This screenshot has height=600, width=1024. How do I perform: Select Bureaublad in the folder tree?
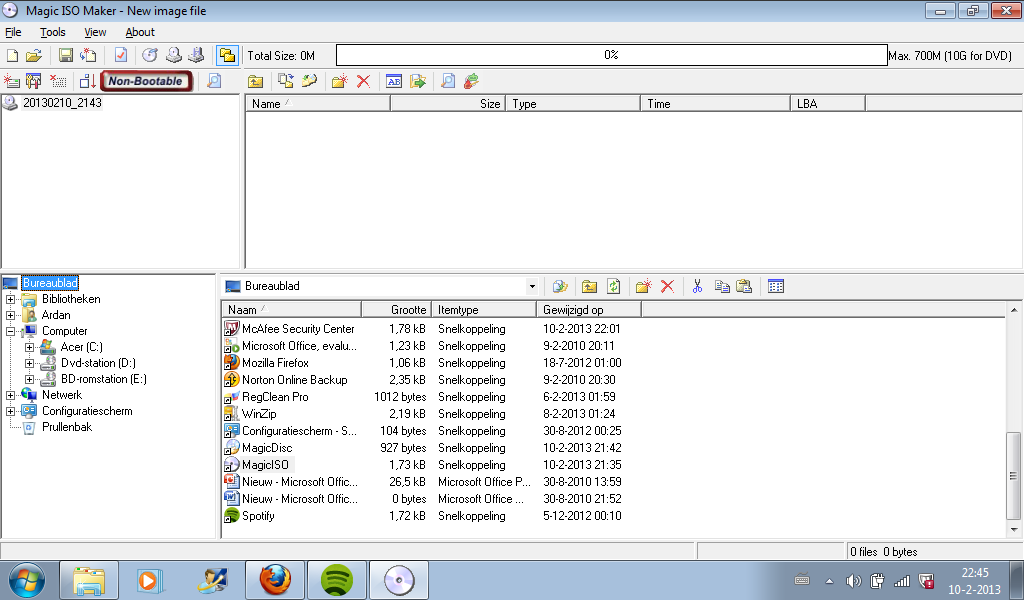pos(50,283)
